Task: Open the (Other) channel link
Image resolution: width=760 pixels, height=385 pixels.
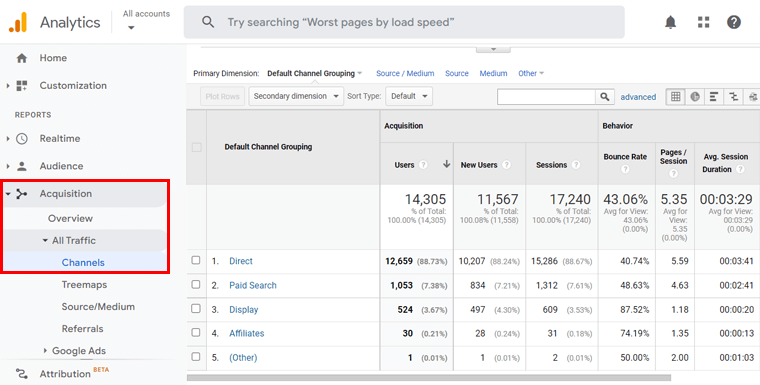Action: [243, 357]
